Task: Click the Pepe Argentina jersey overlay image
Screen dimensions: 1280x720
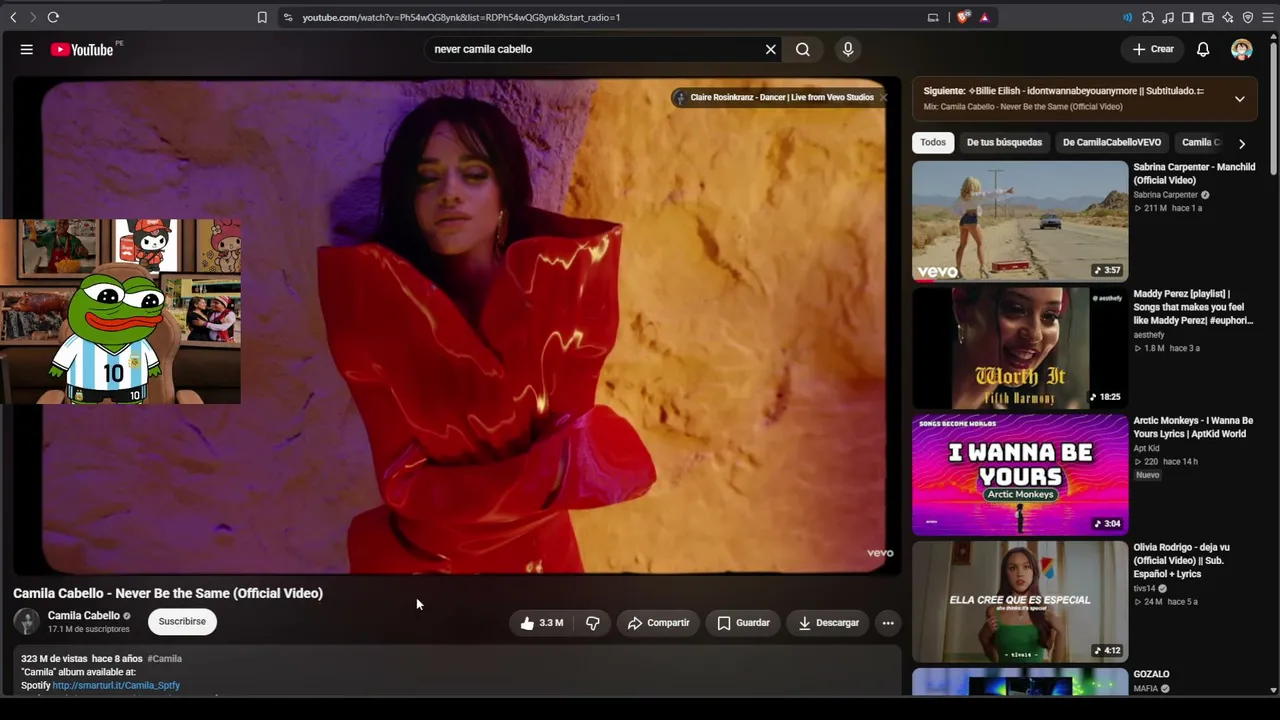Action: pos(120,312)
